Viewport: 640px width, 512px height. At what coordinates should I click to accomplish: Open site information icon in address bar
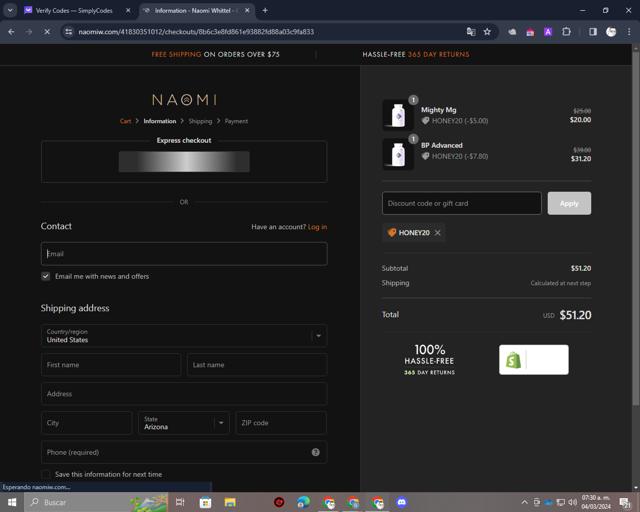coord(69,31)
